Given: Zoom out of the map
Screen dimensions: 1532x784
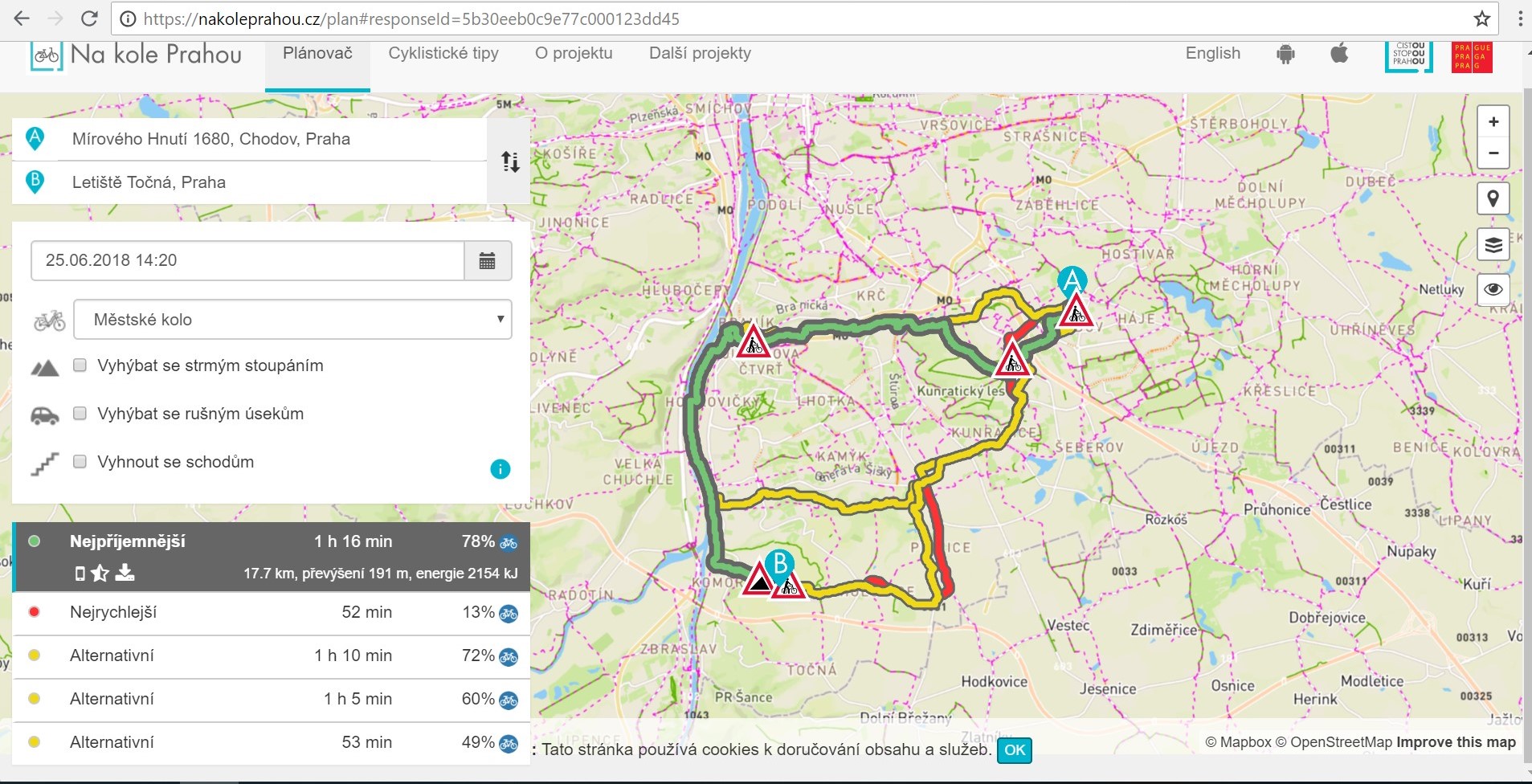Looking at the screenshot, I should pyautogui.click(x=1493, y=153).
